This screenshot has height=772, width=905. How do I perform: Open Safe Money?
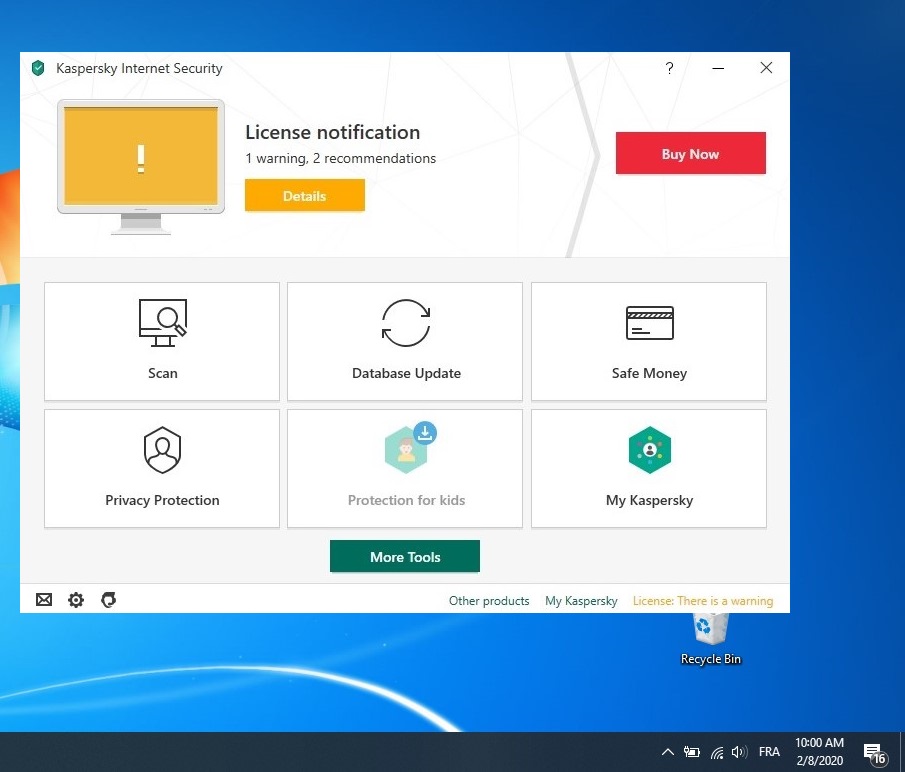[x=649, y=341]
